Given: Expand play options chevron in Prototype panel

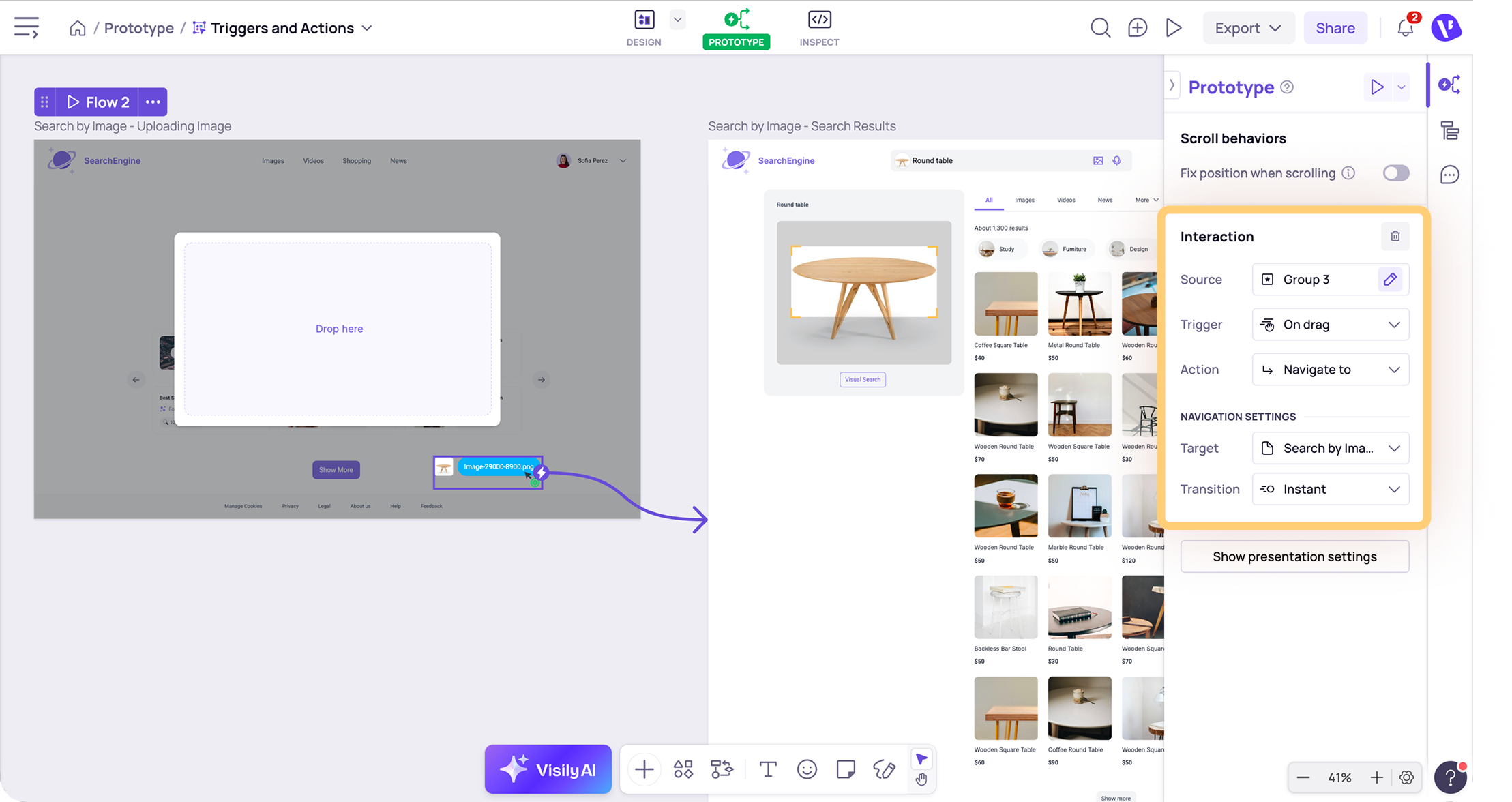Looking at the screenshot, I should pyautogui.click(x=1401, y=87).
